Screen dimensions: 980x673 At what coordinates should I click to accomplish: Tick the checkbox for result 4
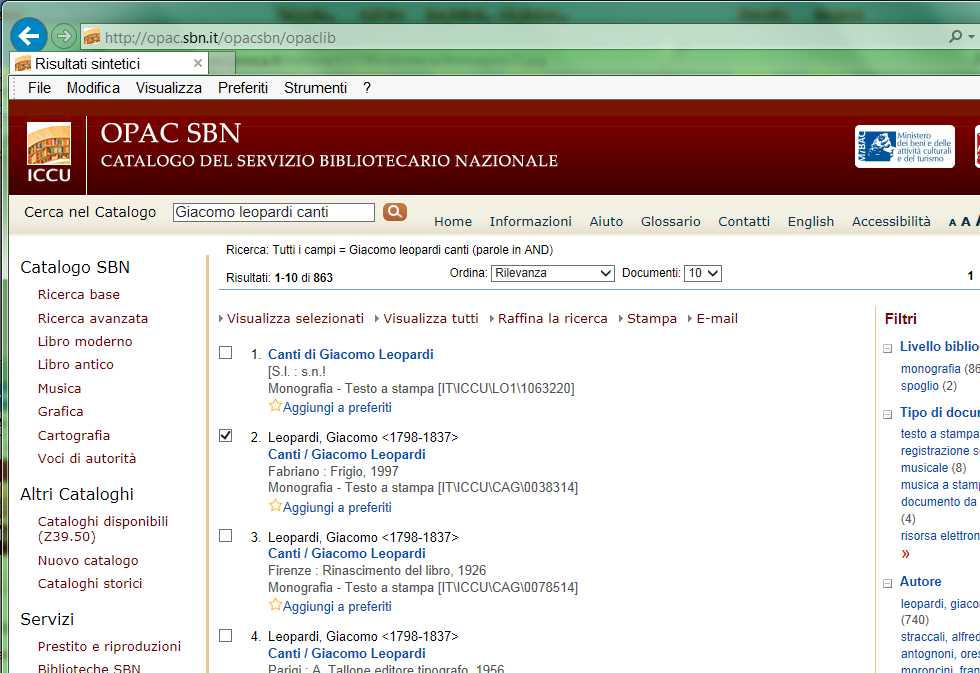click(226, 636)
